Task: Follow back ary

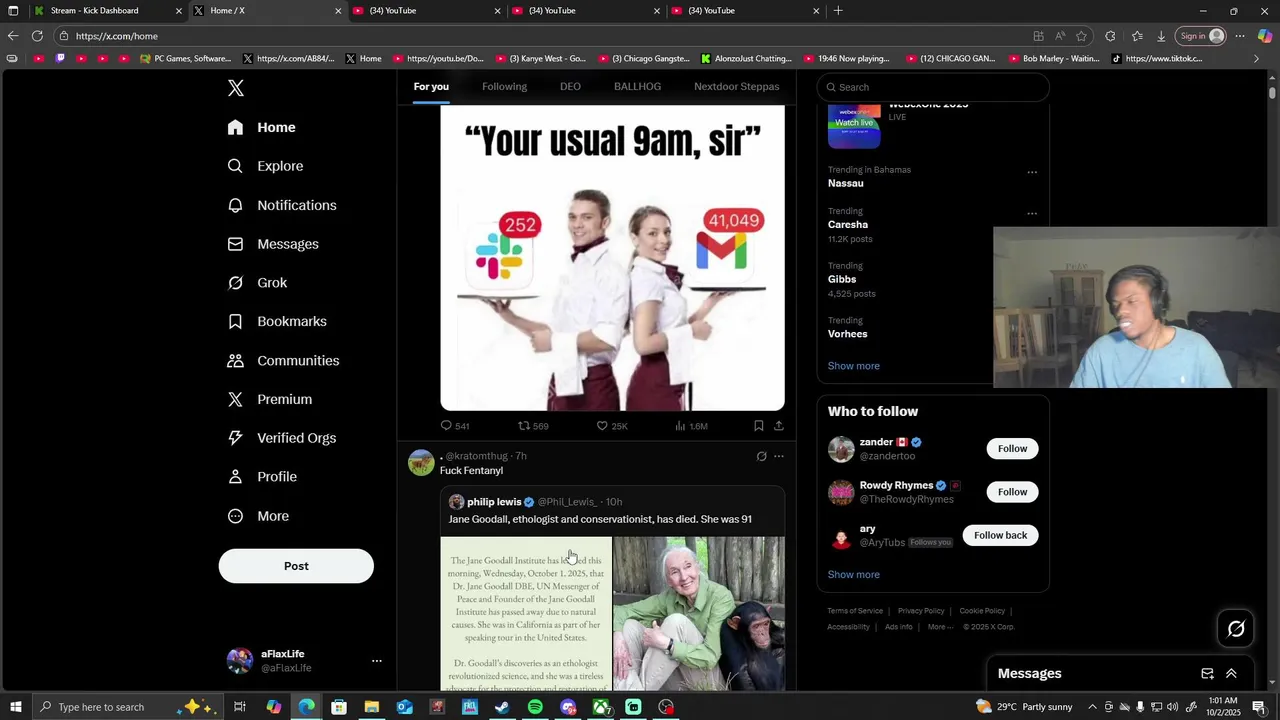Action: tap(1000, 535)
